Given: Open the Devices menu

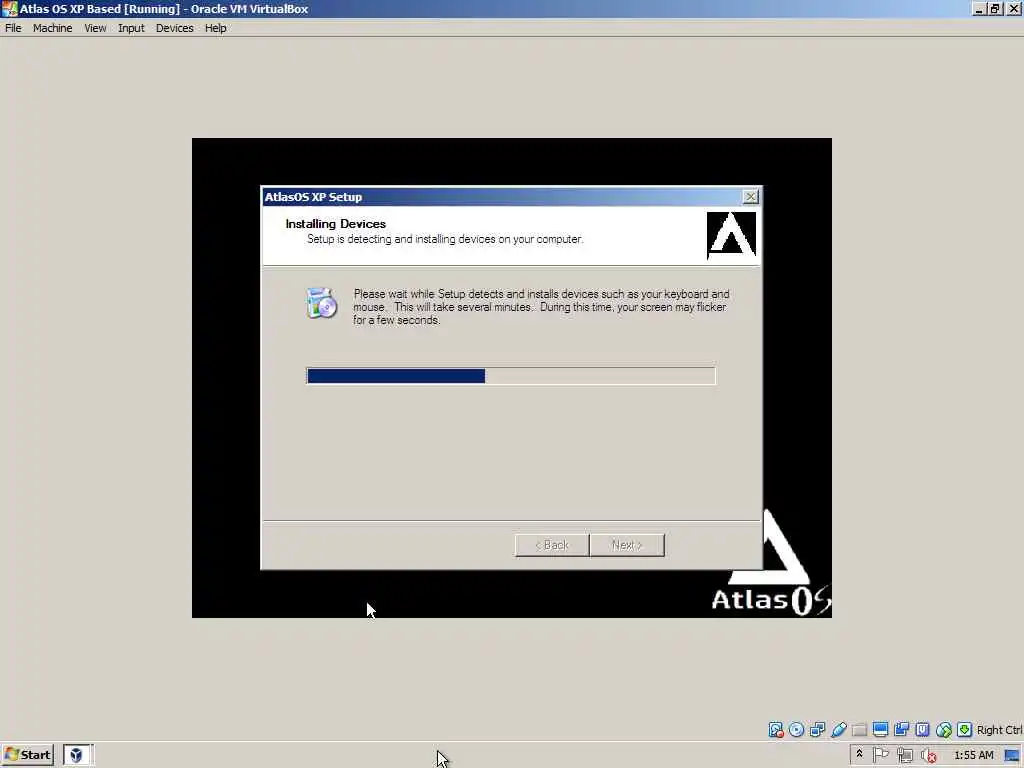Looking at the screenshot, I should [174, 28].
